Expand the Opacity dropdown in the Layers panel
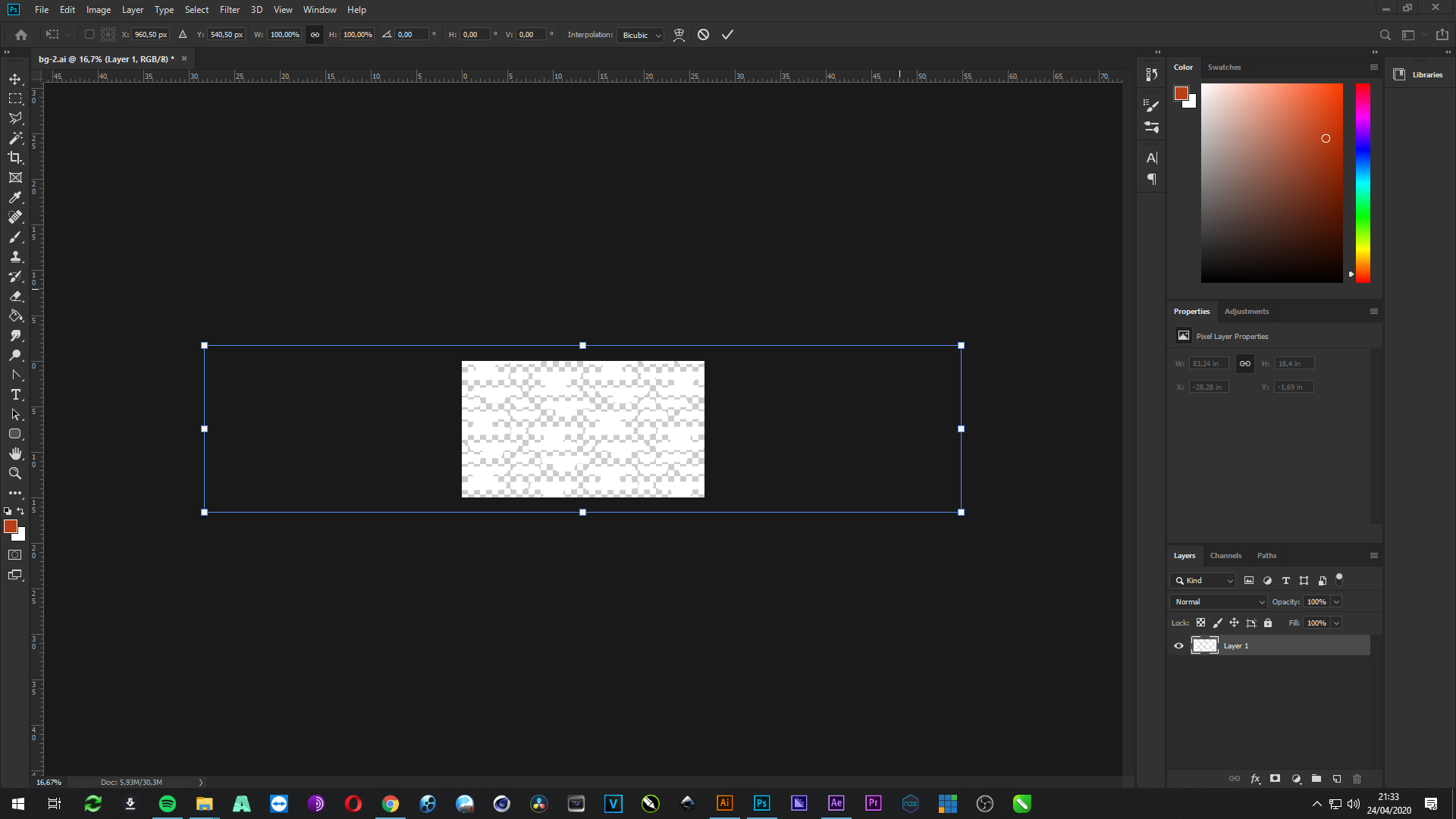The height and width of the screenshot is (819, 1456). (1335, 601)
